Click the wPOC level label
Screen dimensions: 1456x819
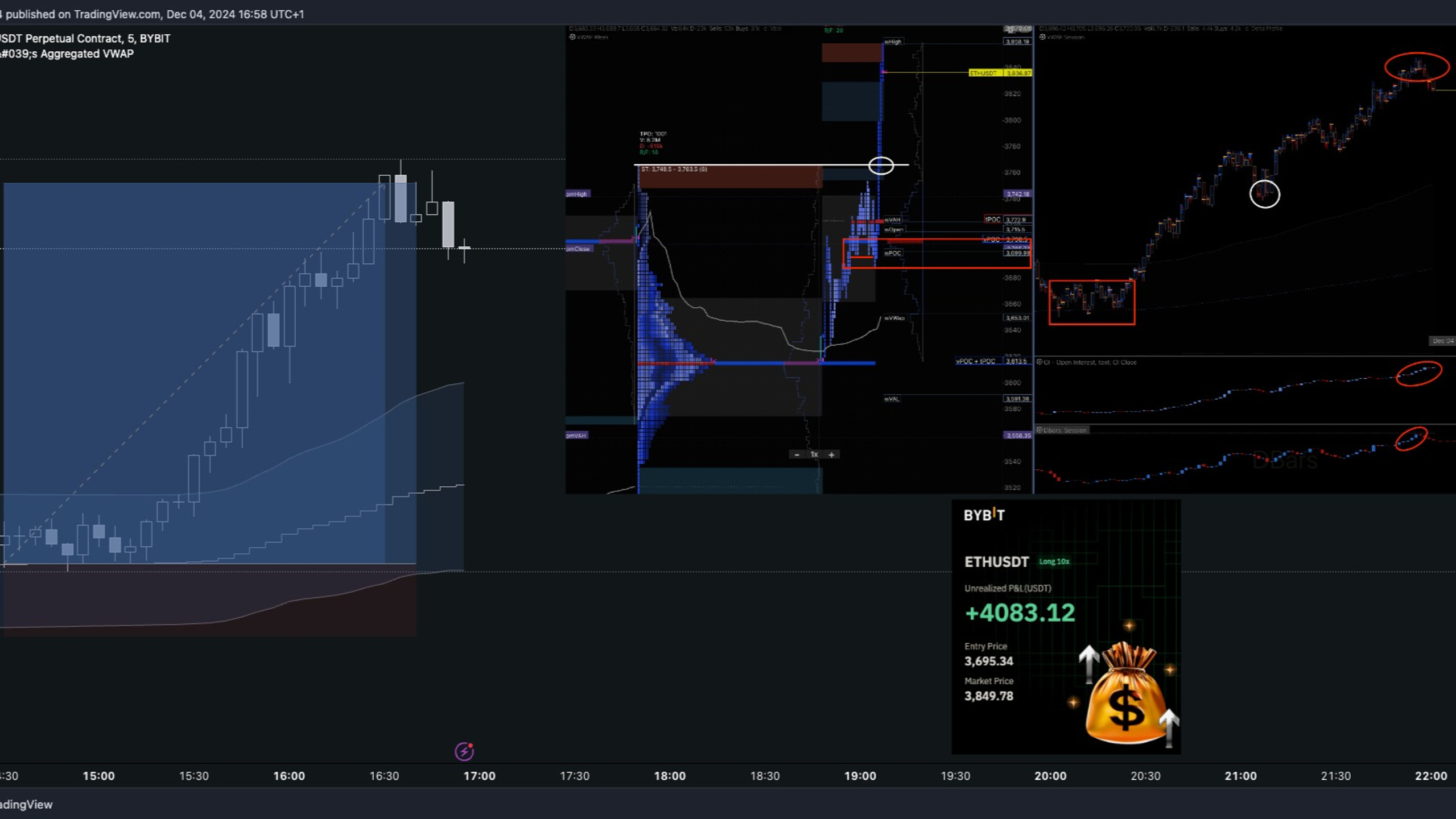[x=893, y=253]
